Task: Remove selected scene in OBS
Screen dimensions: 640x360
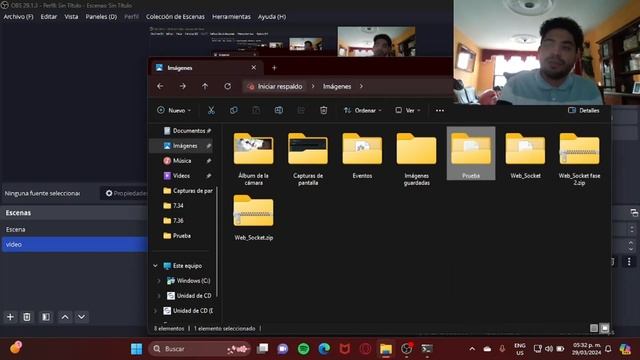Action: coord(27,317)
